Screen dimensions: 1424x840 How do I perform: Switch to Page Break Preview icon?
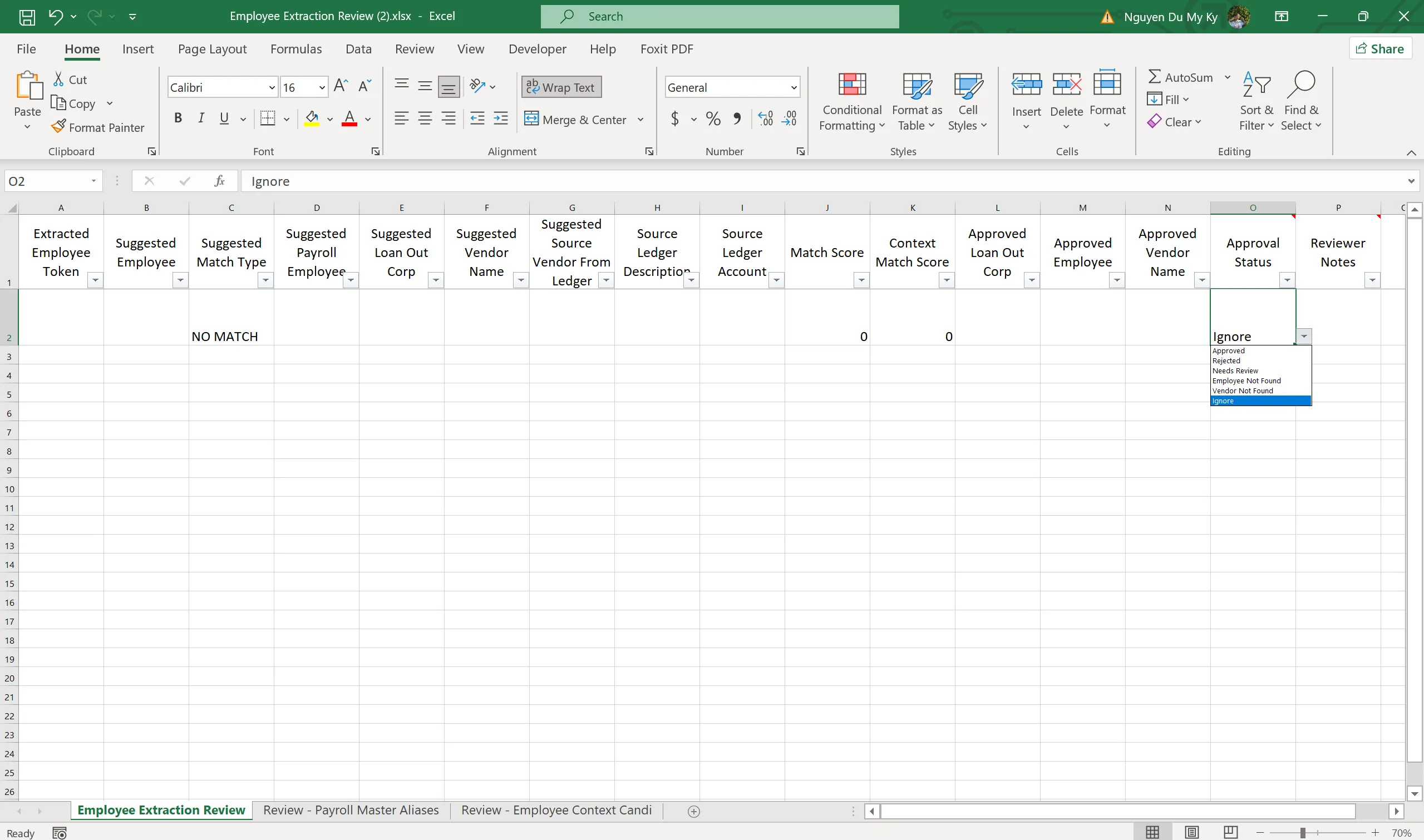[x=1230, y=832]
